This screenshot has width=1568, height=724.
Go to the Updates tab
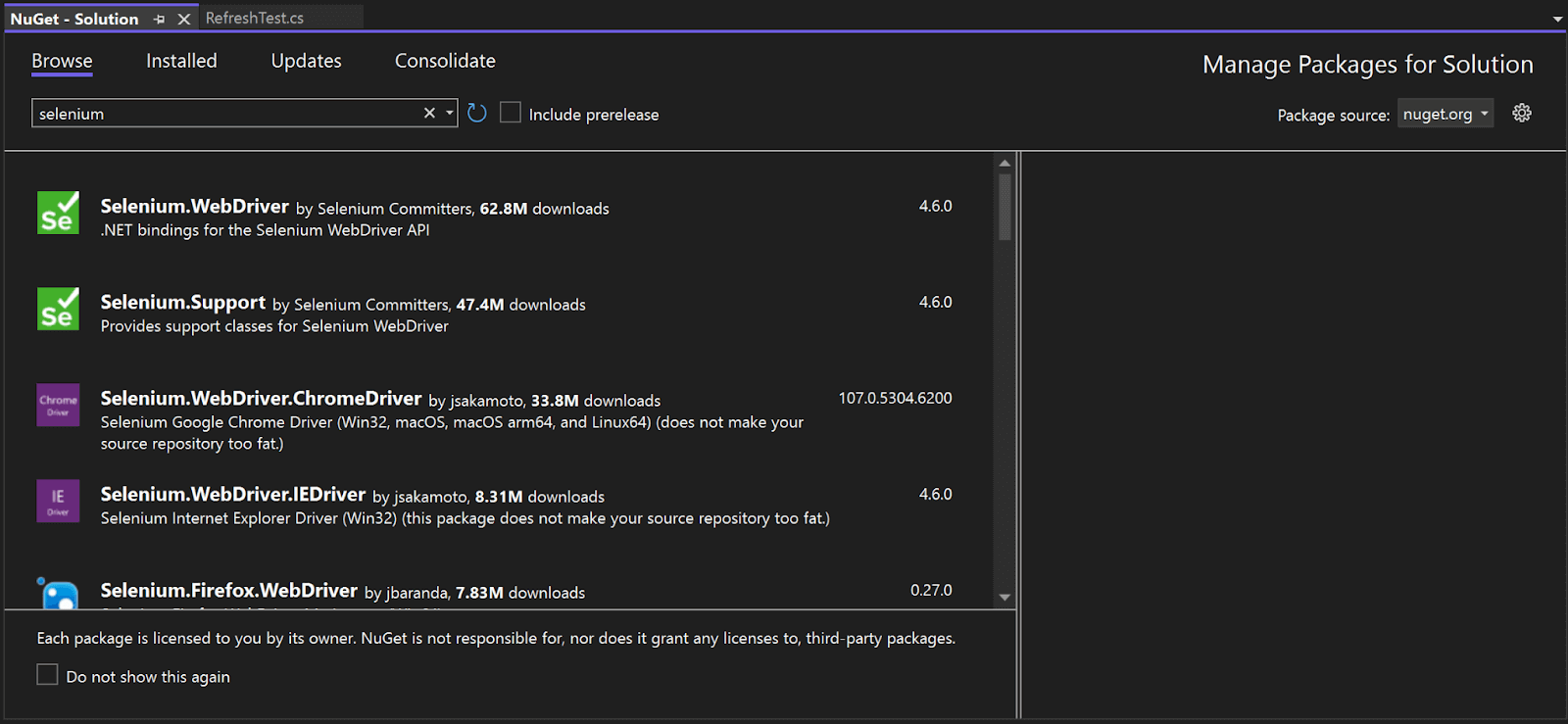pyautogui.click(x=306, y=61)
